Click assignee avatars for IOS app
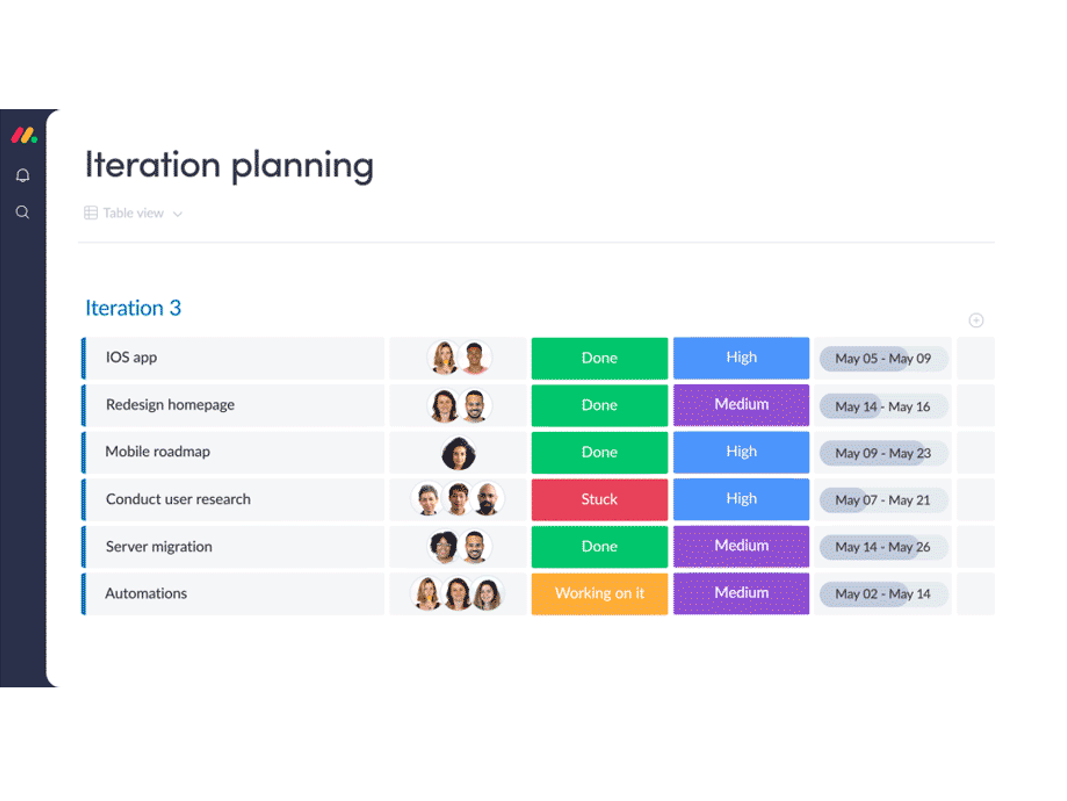Image resolution: width=1067 pixels, height=801 pixels. (x=459, y=358)
